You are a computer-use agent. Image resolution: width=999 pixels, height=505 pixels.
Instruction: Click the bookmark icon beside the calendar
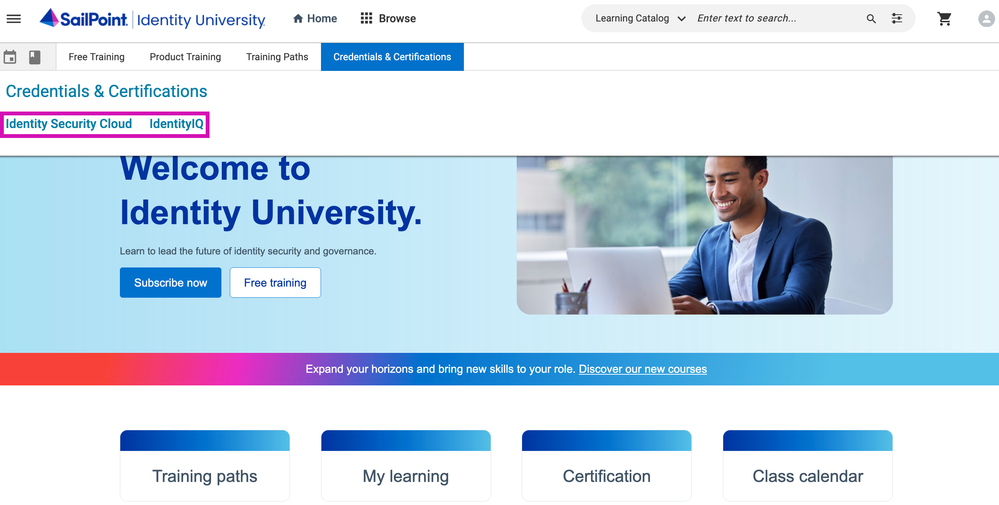click(35, 57)
